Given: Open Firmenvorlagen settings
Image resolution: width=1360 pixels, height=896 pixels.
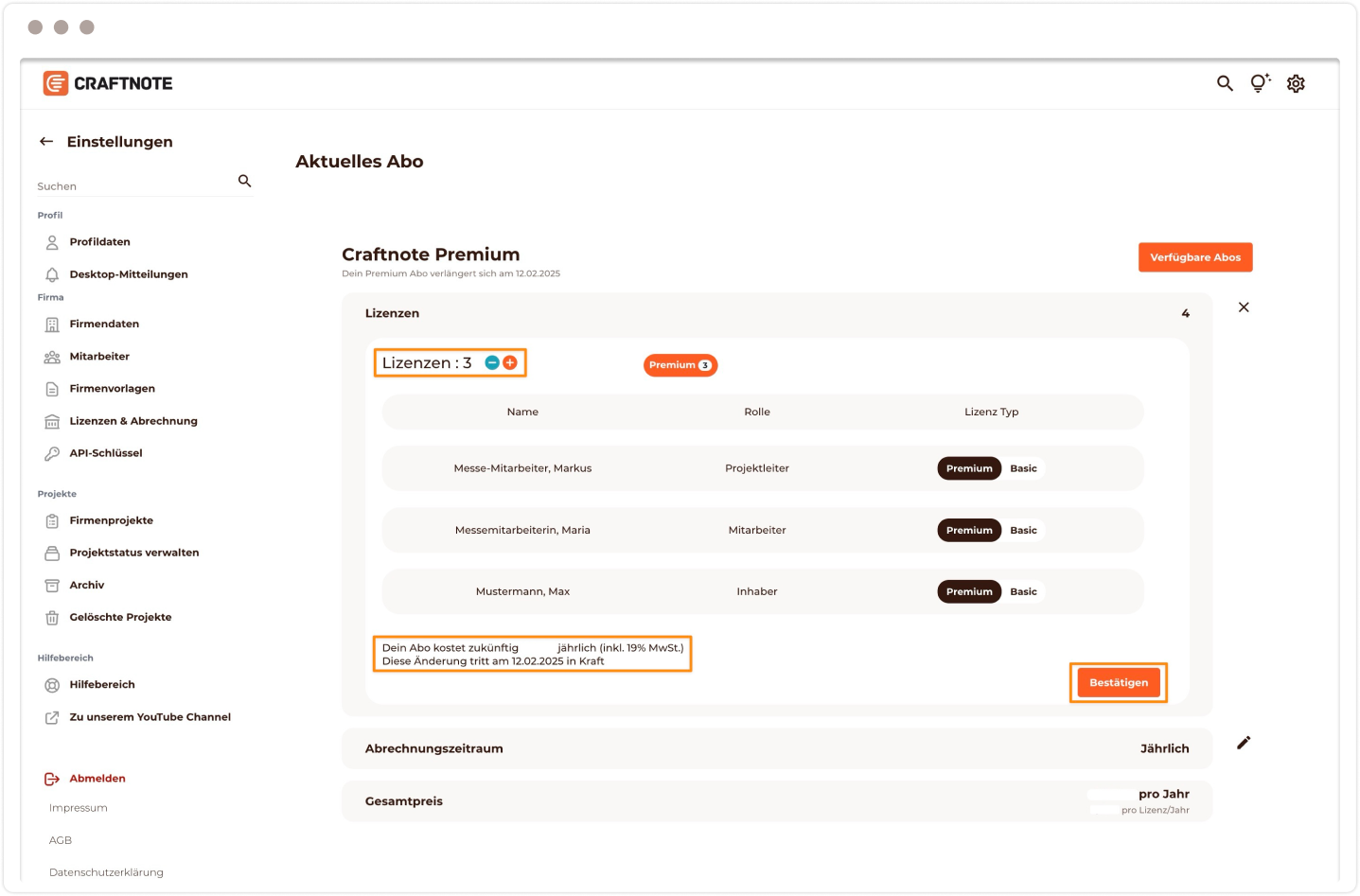Looking at the screenshot, I should 112,389.
